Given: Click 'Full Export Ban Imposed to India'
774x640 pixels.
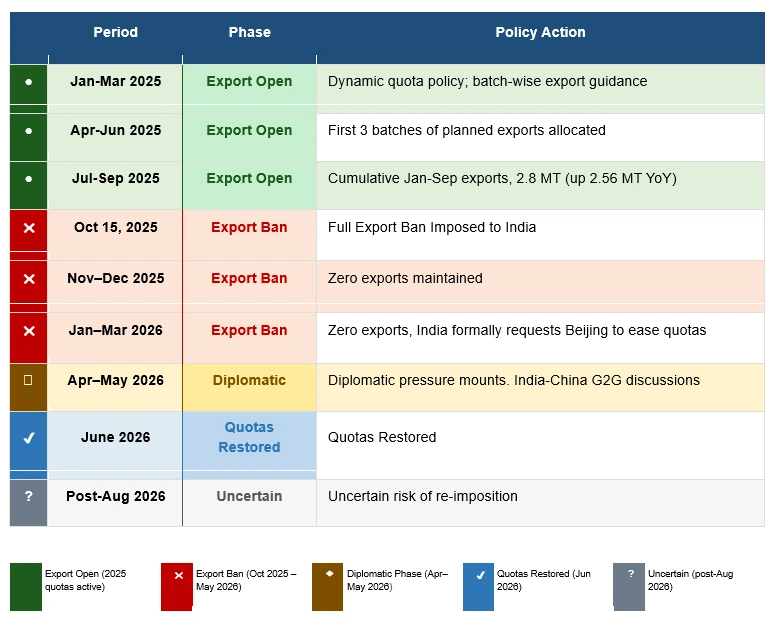Looking at the screenshot, I should coord(432,227).
